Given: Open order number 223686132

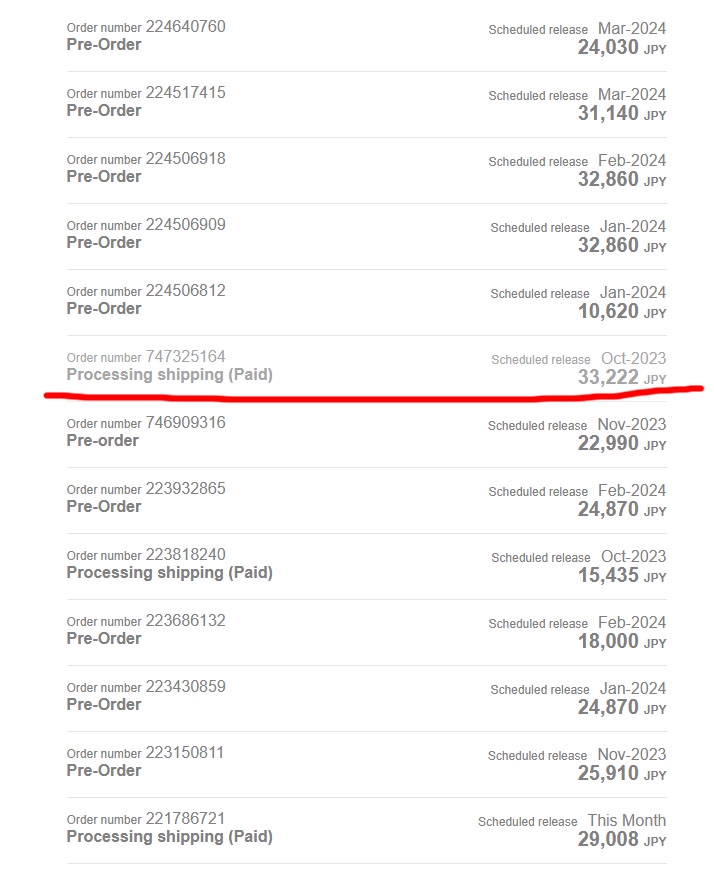Looking at the screenshot, I should click(x=186, y=620).
